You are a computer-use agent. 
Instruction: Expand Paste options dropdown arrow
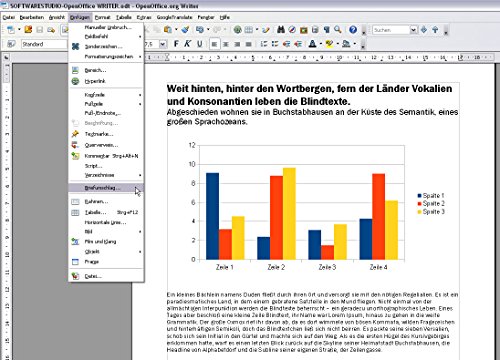[x=176, y=30]
